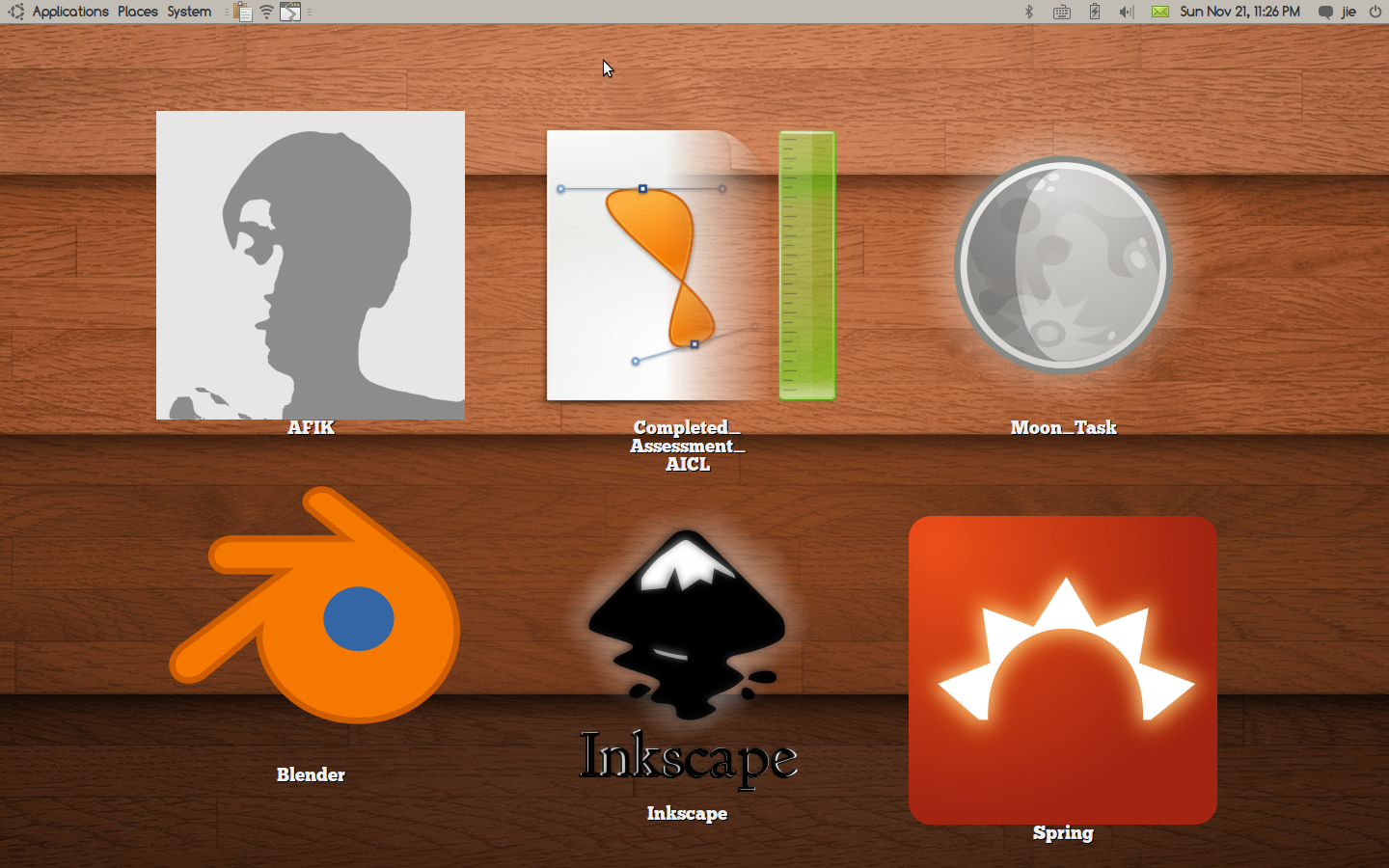Select the Moon_Task label
The width and height of the screenshot is (1389, 868).
[x=1063, y=427]
